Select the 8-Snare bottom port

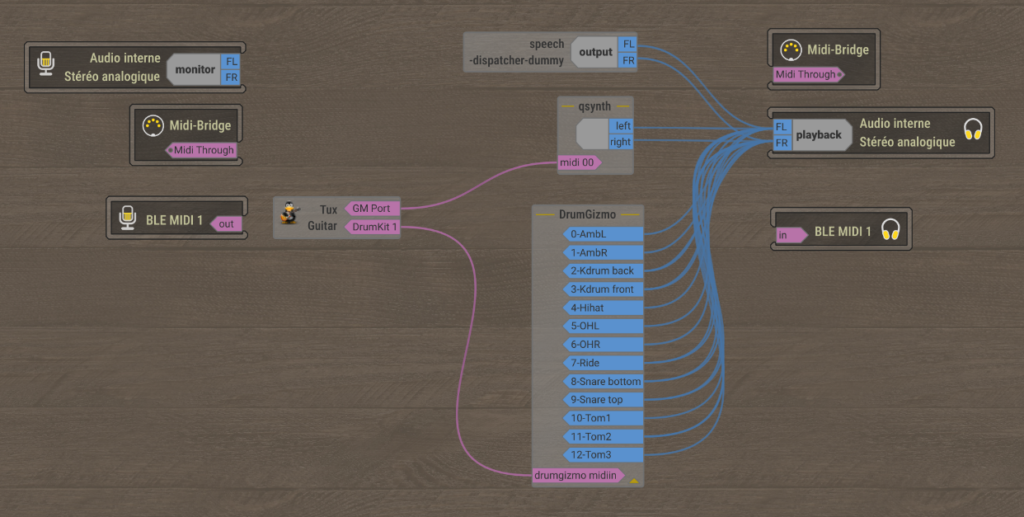click(603, 381)
